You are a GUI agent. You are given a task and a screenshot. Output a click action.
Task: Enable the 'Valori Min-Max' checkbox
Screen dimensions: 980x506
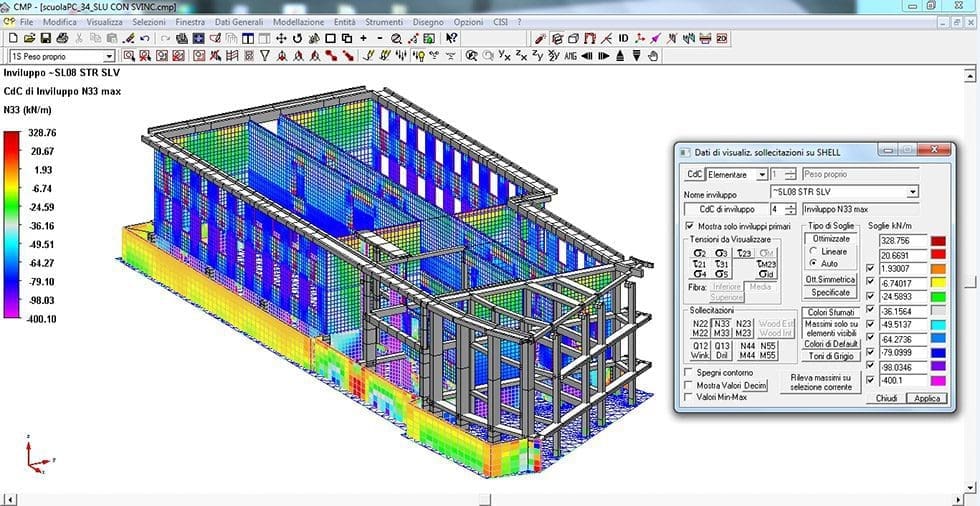coord(688,397)
